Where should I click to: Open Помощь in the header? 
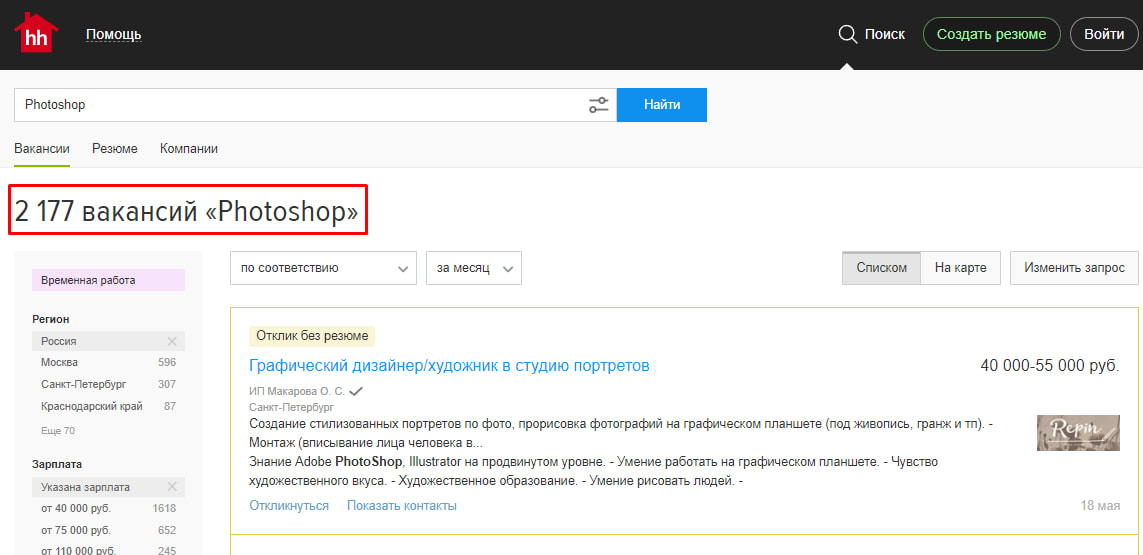click(114, 34)
